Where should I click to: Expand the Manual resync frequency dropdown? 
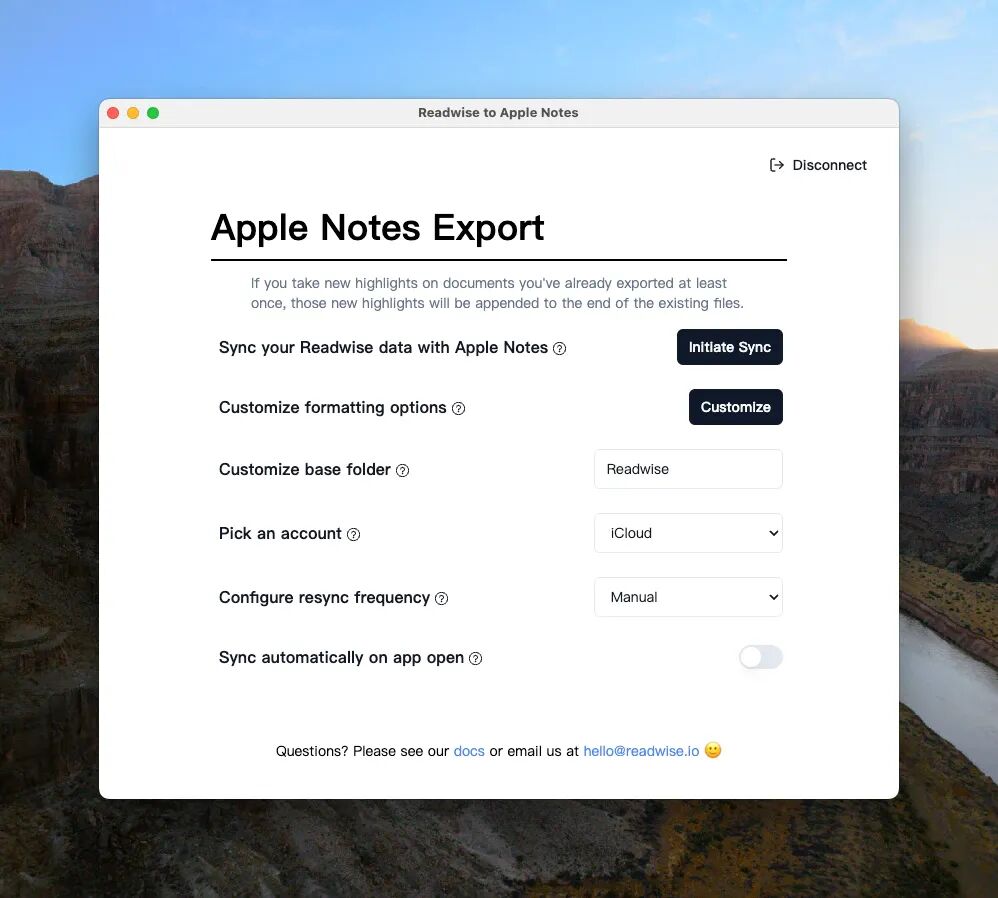[x=688, y=597]
